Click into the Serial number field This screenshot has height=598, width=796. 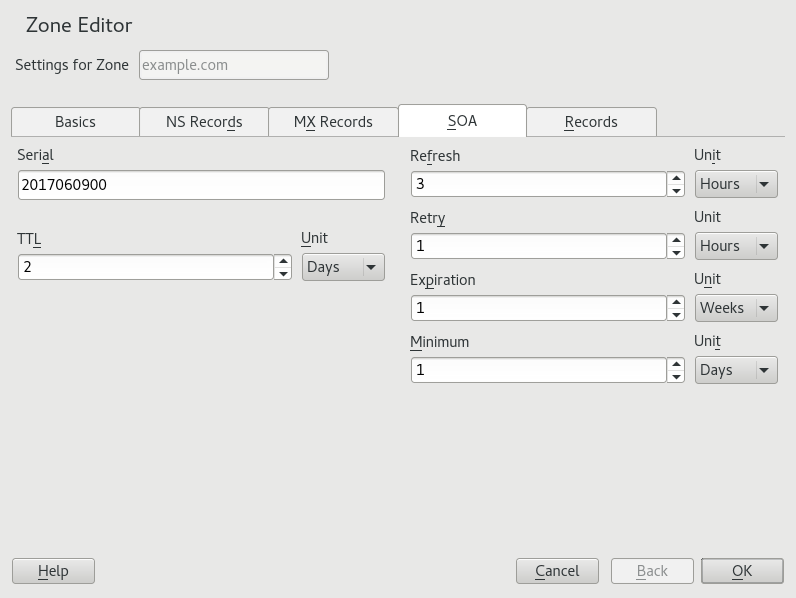tap(201, 185)
